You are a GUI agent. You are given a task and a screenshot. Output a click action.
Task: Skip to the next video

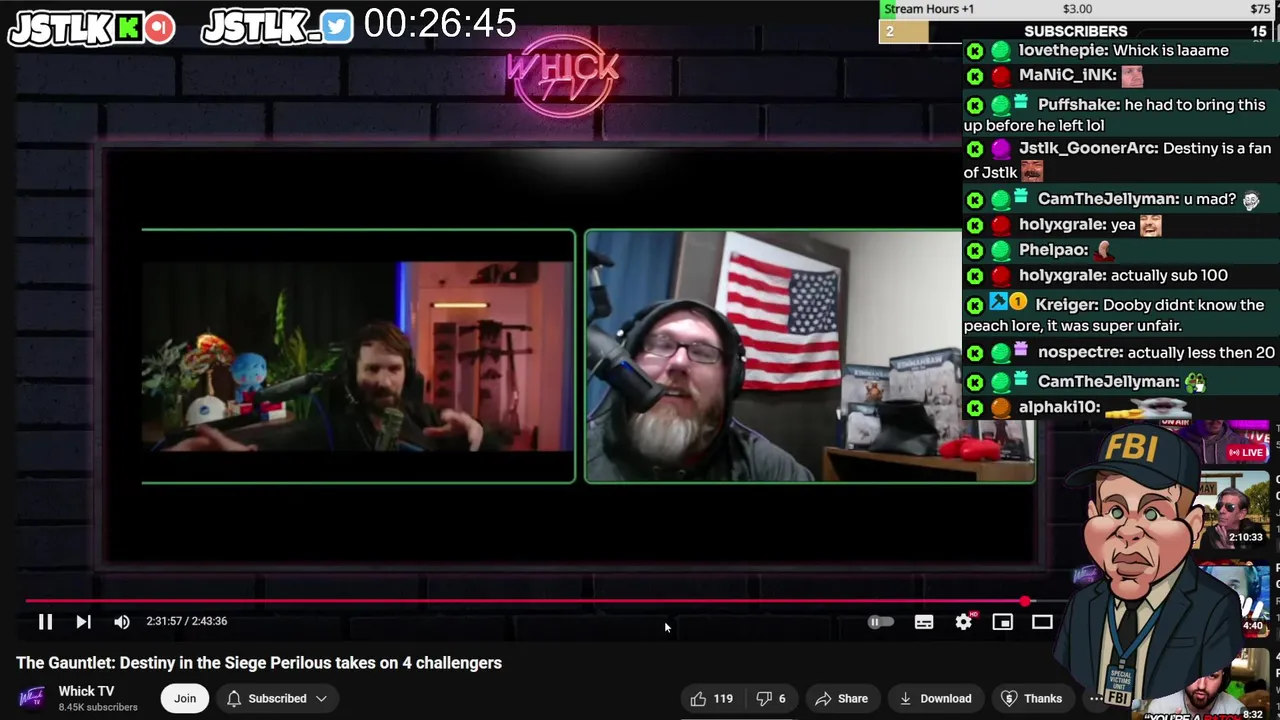(x=83, y=622)
